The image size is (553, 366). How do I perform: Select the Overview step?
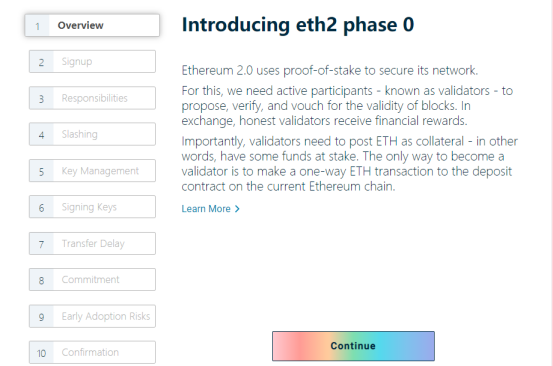point(92,25)
